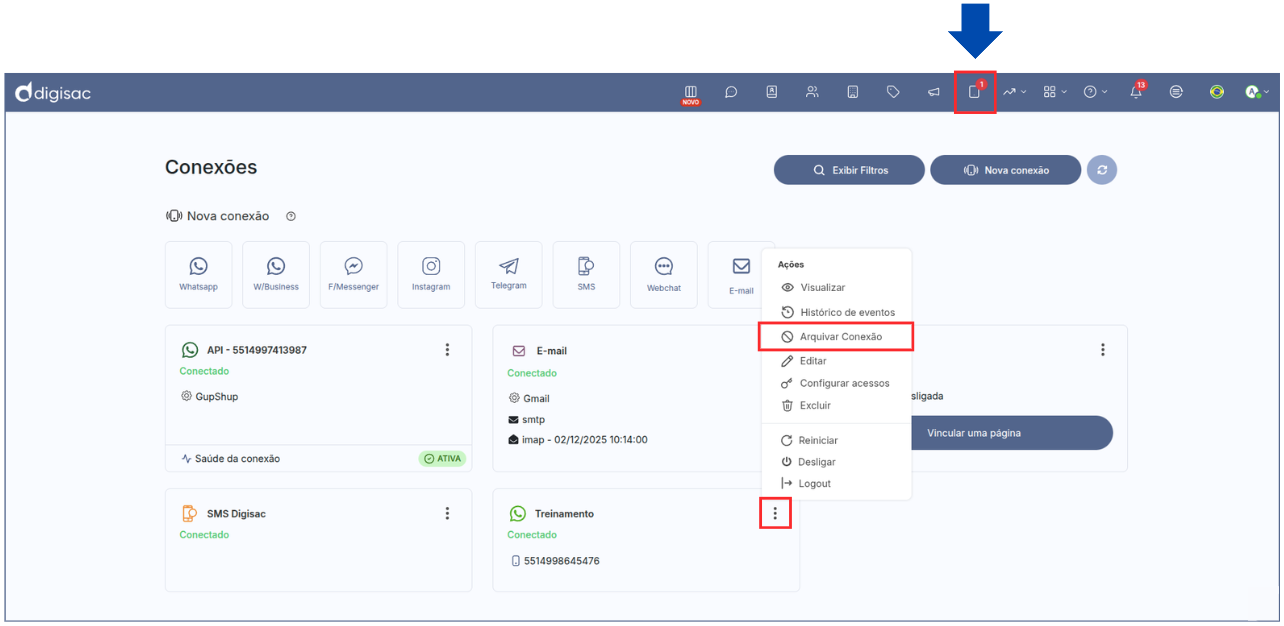Click the Brazil flag language icon

pyautogui.click(x=1217, y=92)
